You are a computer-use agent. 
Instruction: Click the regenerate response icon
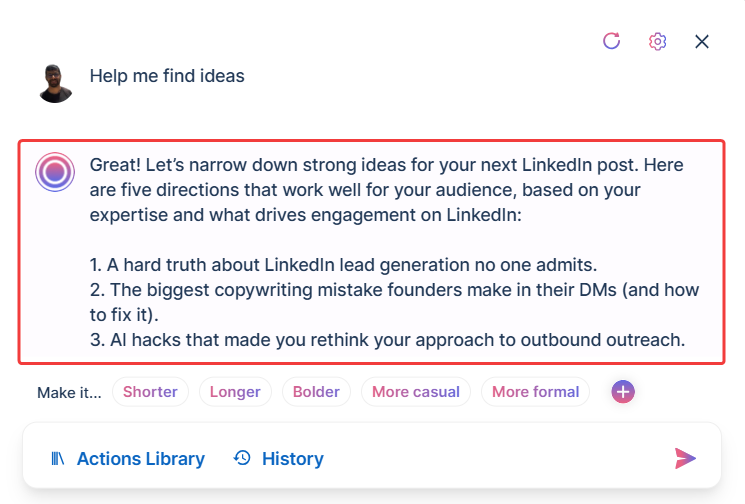click(x=612, y=41)
